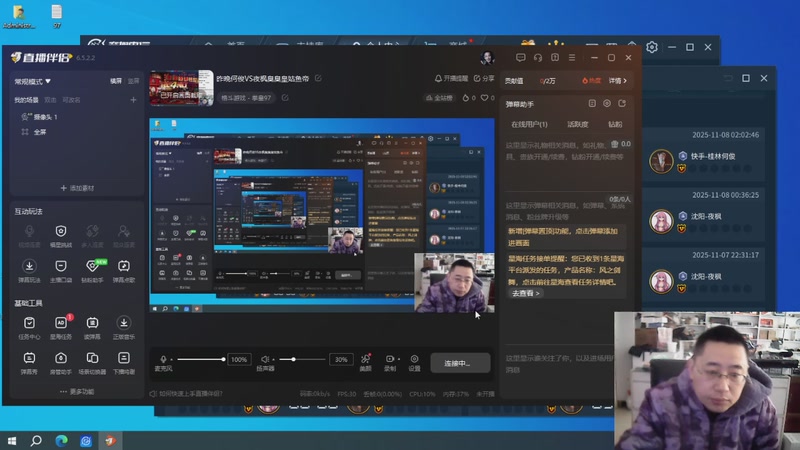Open the Windows Start menu
This screenshot has width=800, height=450.
(x=12, y=440)
